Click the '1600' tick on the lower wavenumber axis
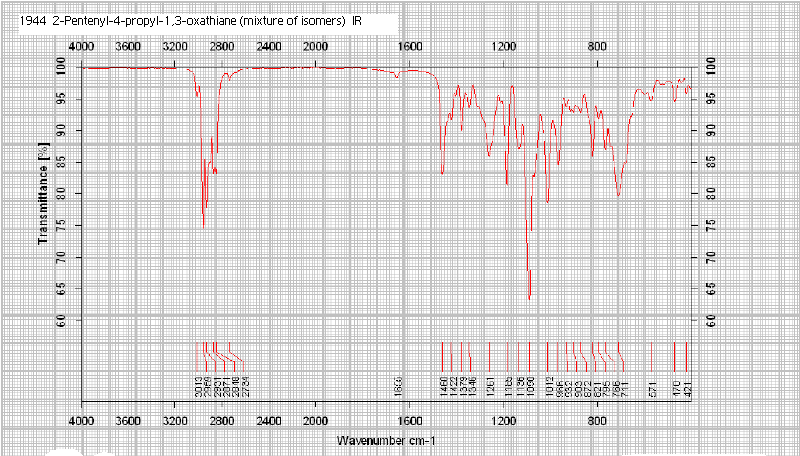The image size is (800, 456). pos(410,422)
